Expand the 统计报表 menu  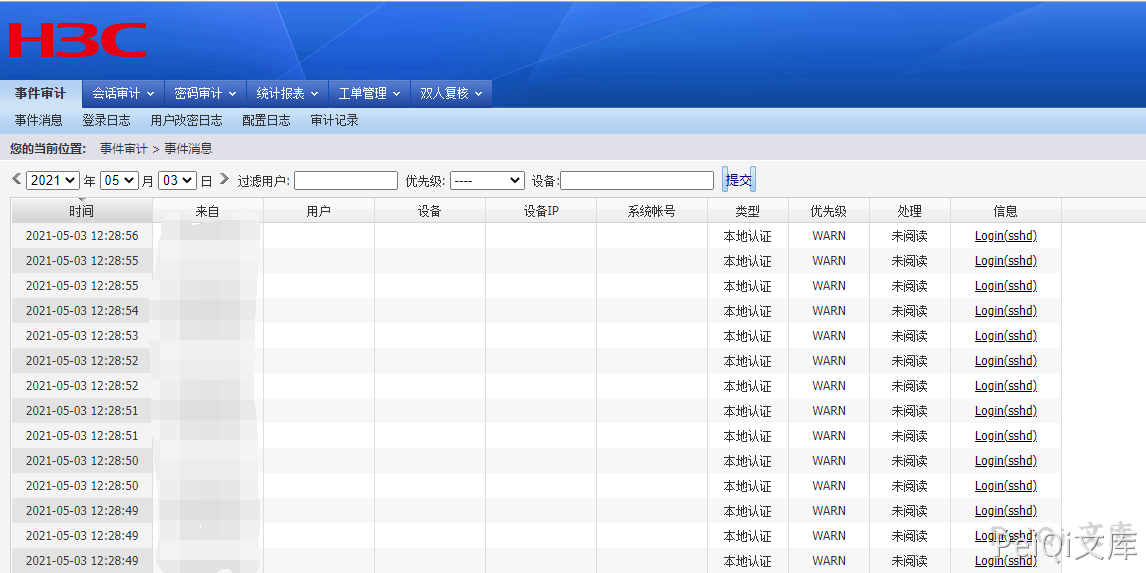pyautogui.click(x=287, y=94)
